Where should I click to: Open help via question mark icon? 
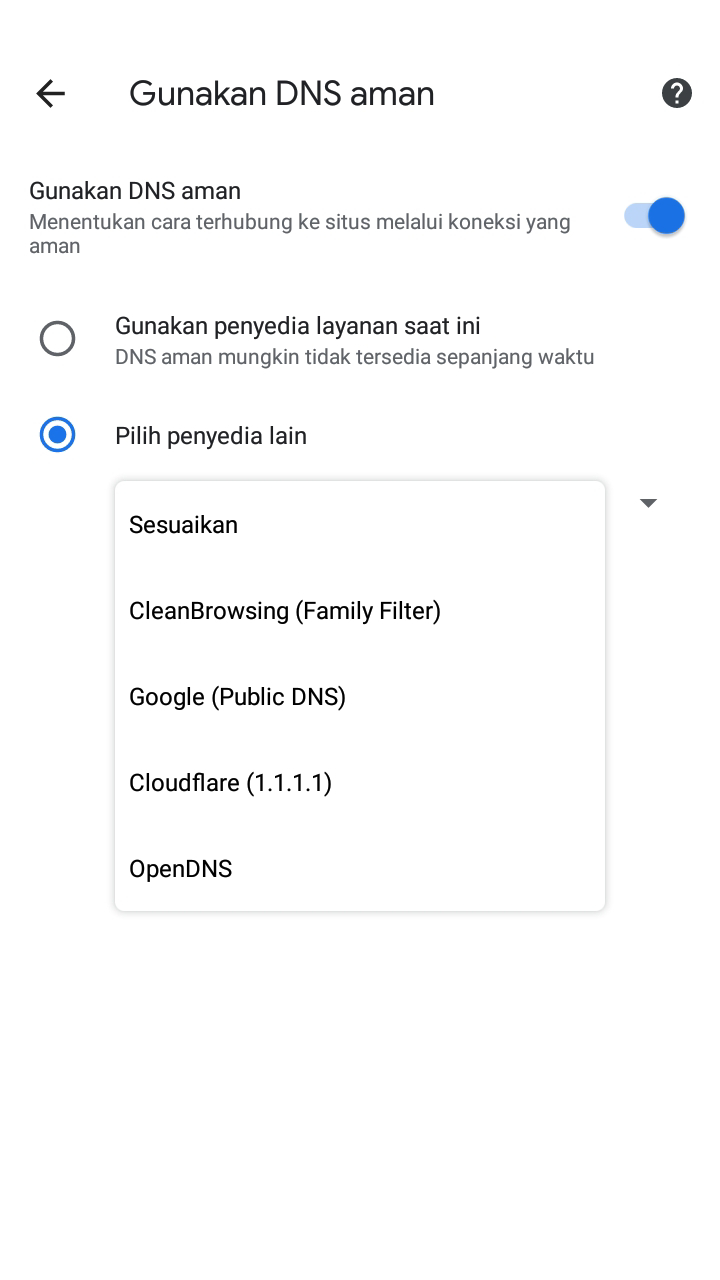point(677,94)
